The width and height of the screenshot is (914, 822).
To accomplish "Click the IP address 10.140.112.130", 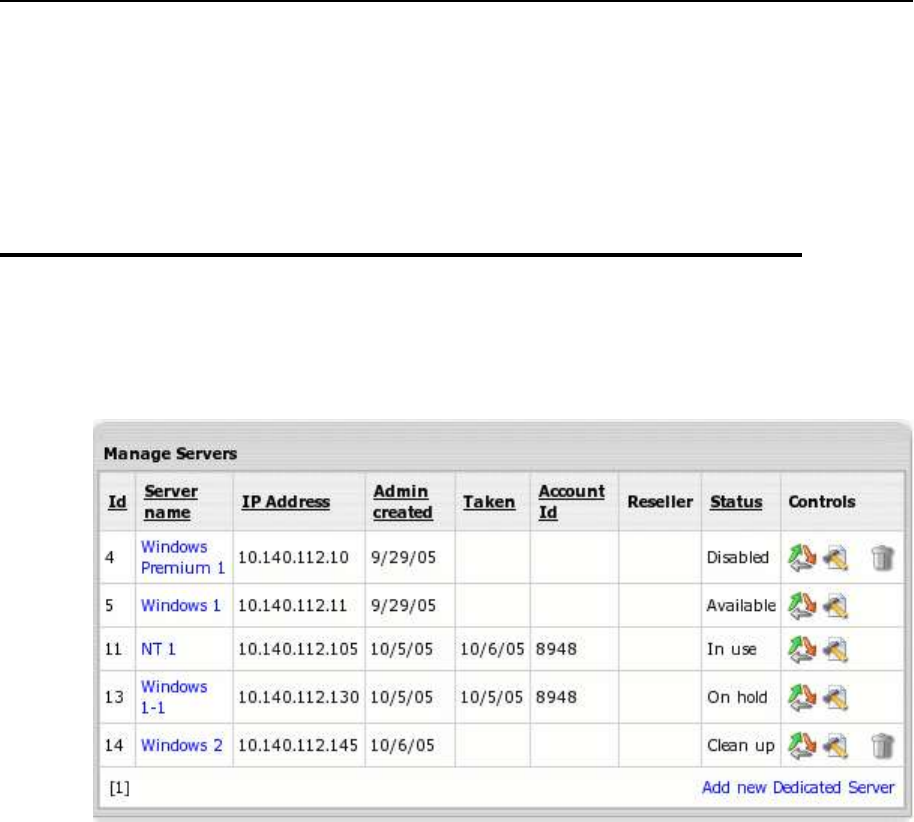I will coord(298,697).
